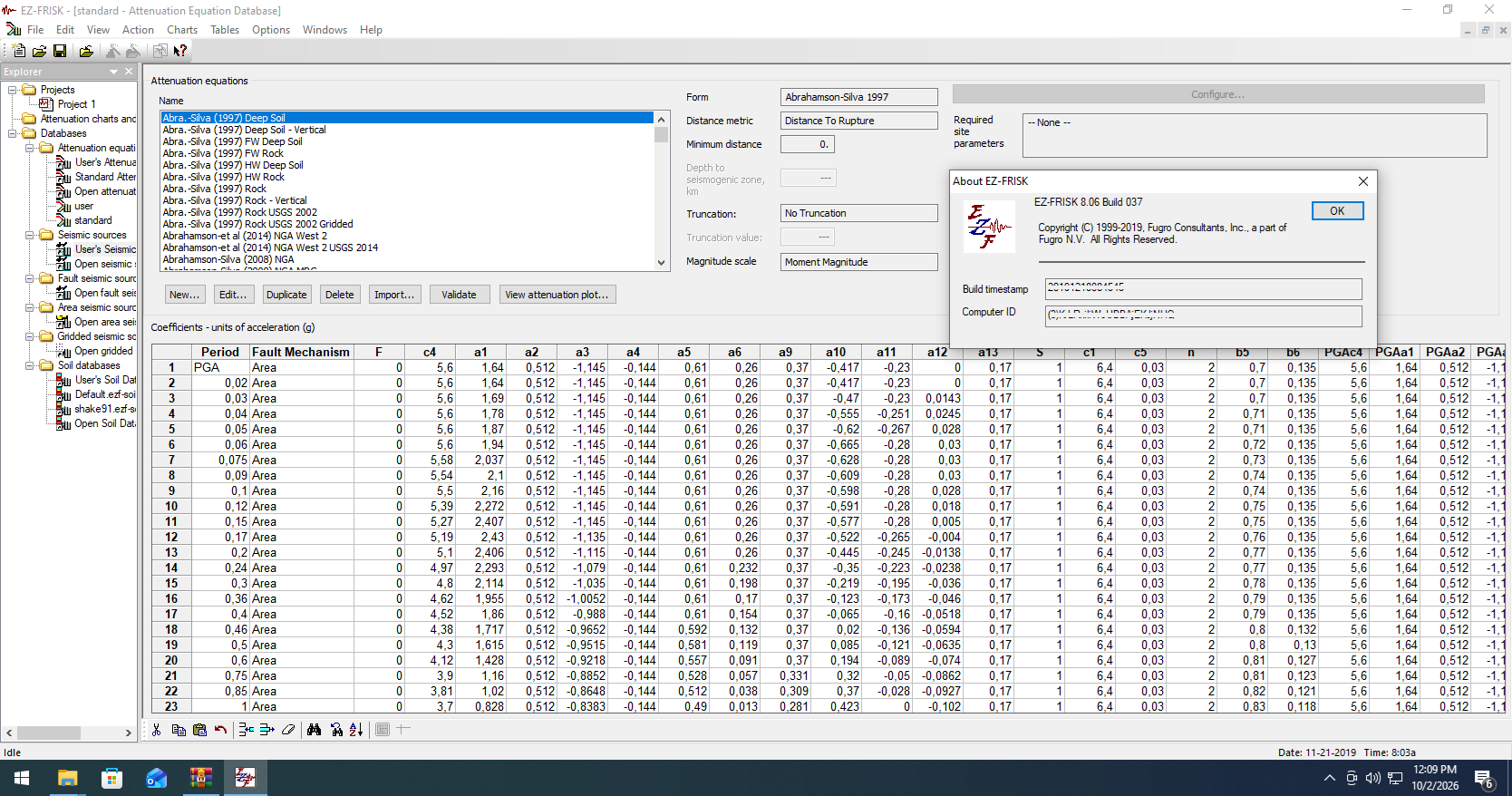The width and height of the screenshot is (1512, 796).
Task: Close the Explorer panel
Action: click(x=129, y=72)
